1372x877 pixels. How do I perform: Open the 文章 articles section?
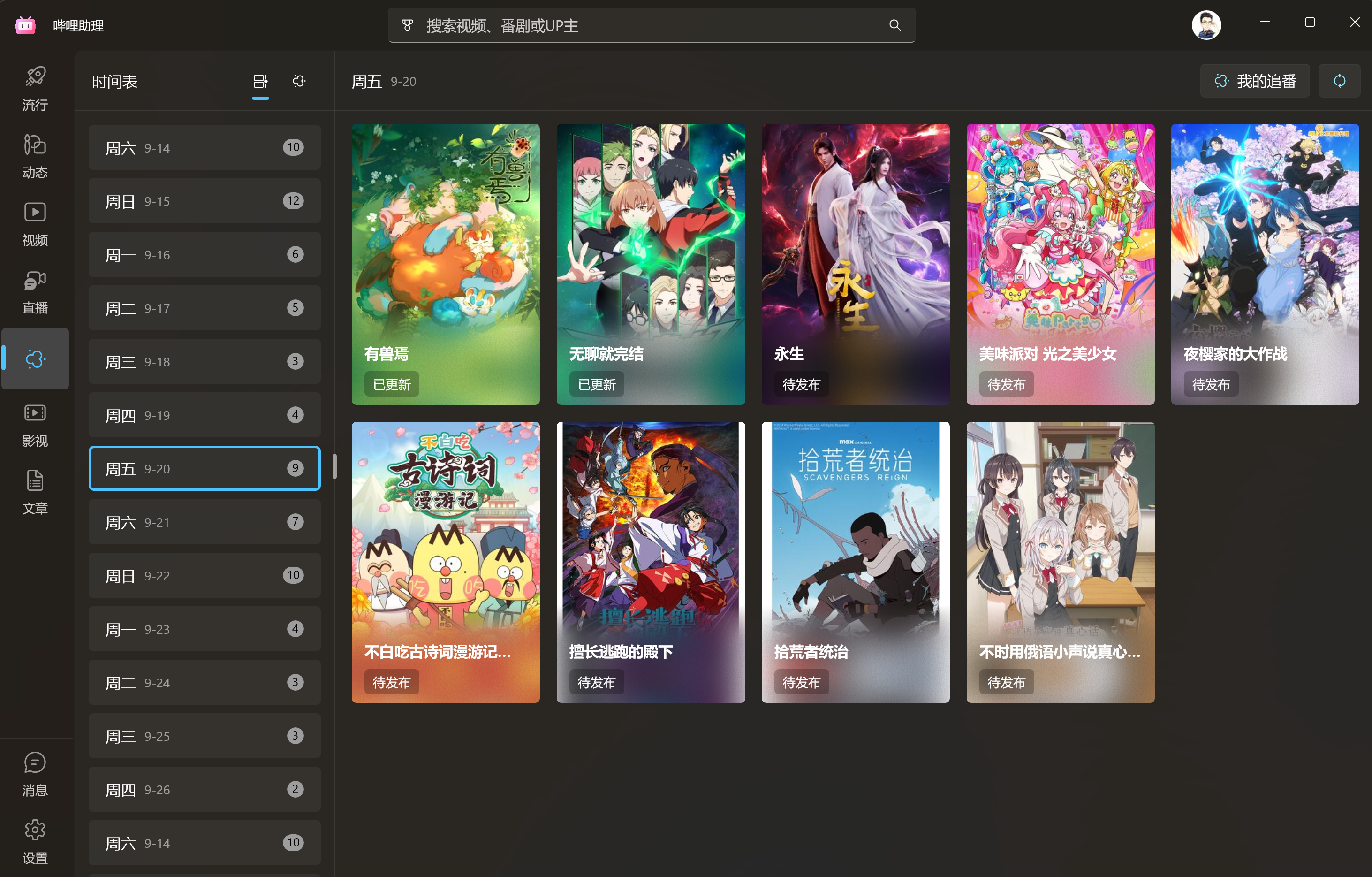pos(35,492)
